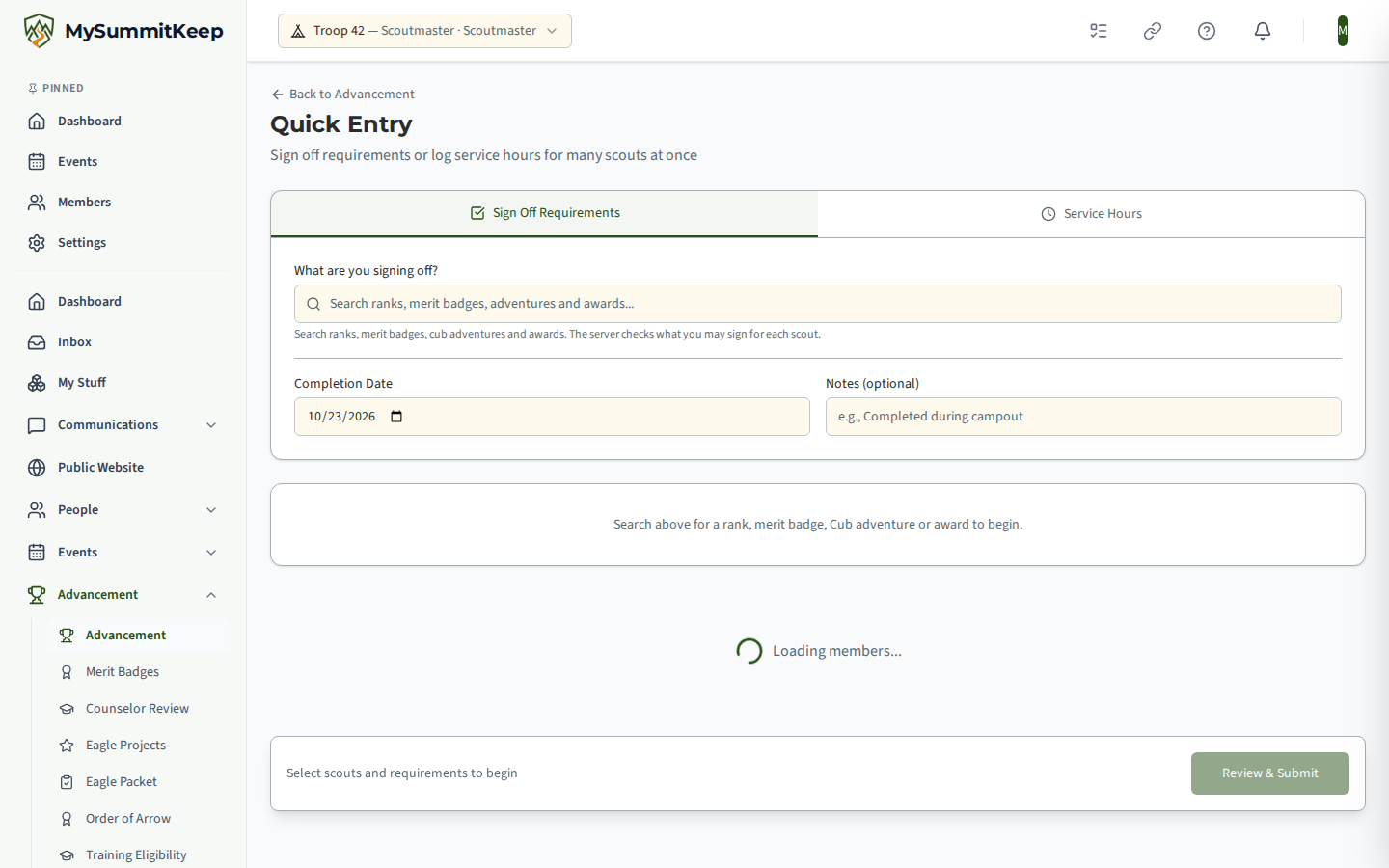Click the Eagle Projects star icon
This screenshot has width=1389, height=868.
point(67,746)
